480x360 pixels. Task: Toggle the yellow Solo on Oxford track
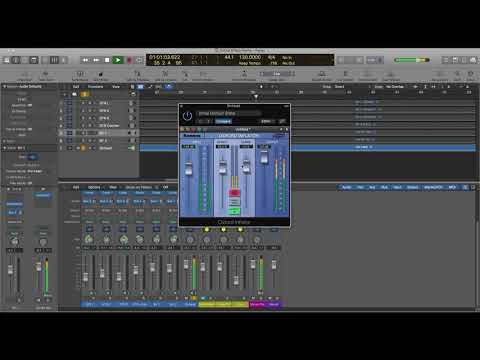[83, 148]
